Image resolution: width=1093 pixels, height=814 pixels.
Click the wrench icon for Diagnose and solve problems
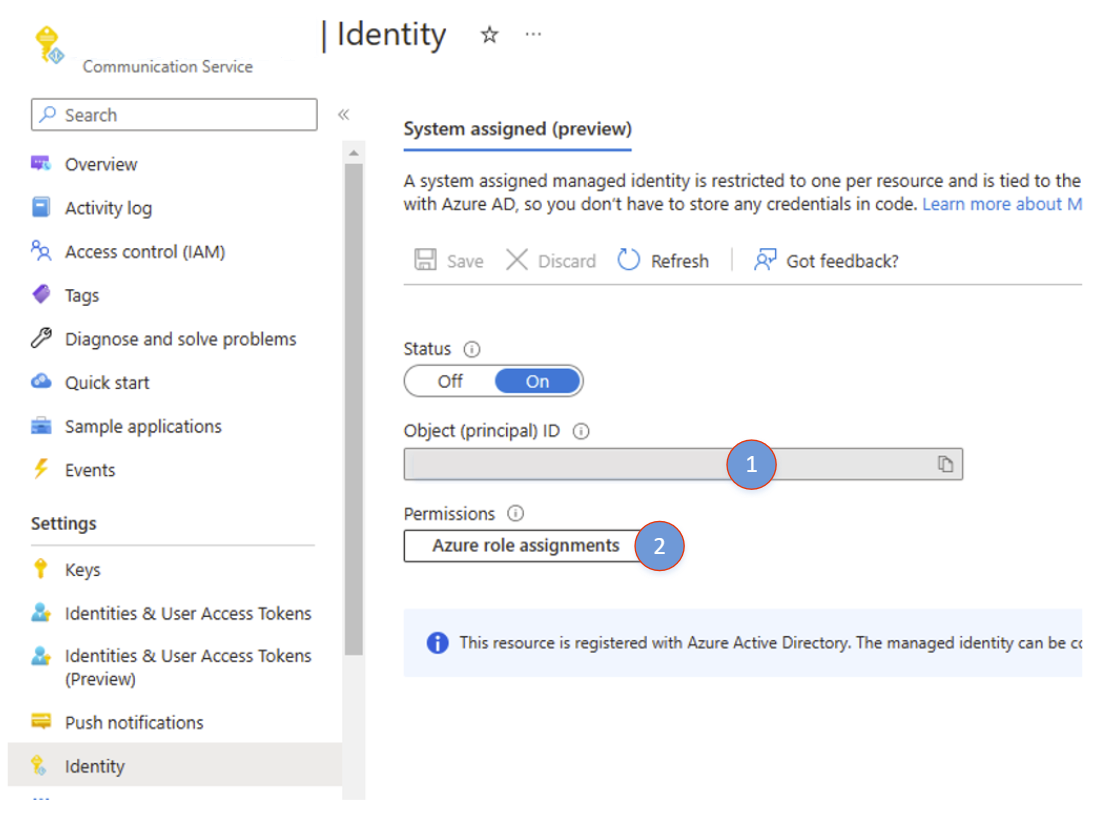click(x=41, y=338)
